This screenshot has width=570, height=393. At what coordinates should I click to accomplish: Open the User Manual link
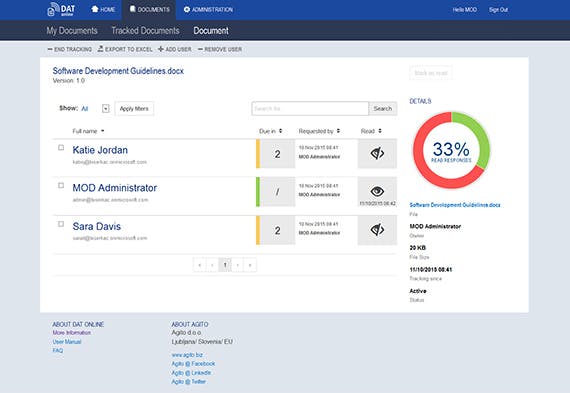[67, 342]
